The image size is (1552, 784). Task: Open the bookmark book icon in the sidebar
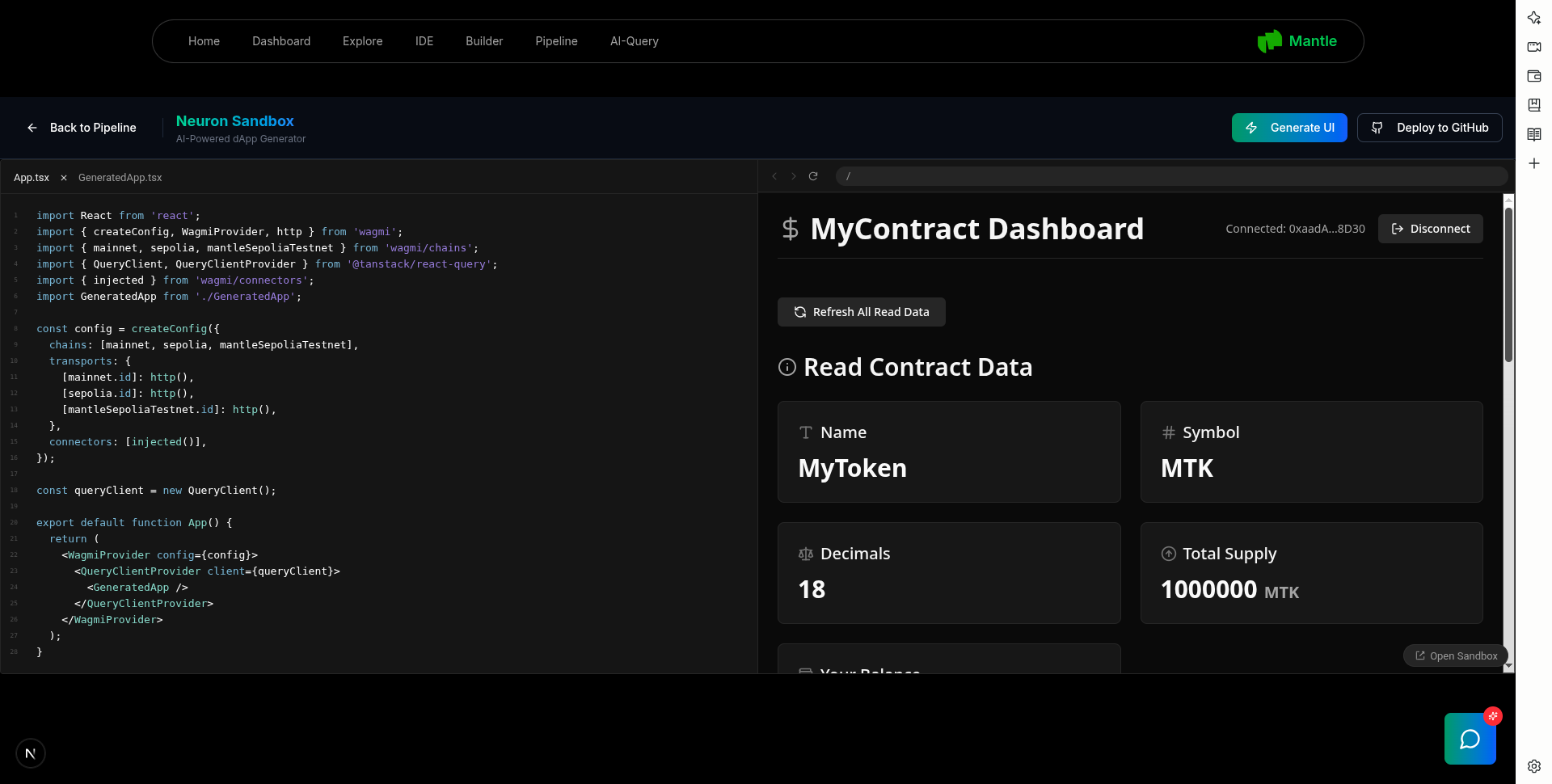pos(1534,105)
